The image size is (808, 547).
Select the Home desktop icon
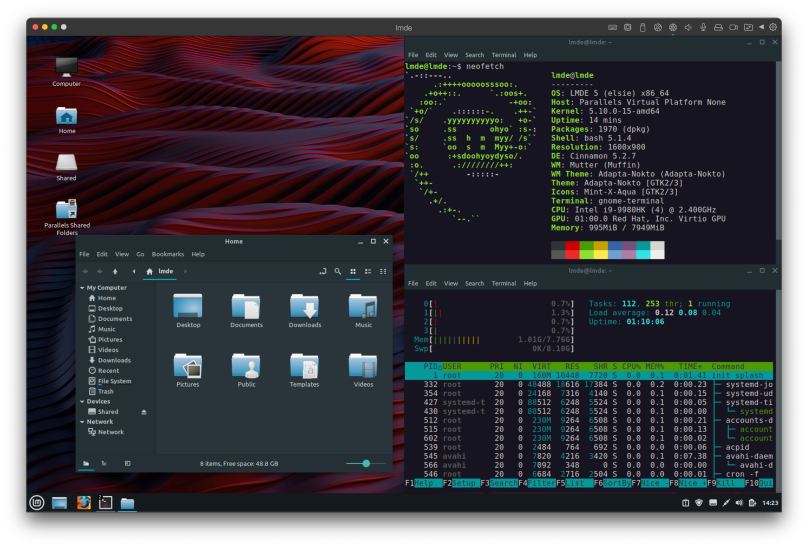(66, 120)
